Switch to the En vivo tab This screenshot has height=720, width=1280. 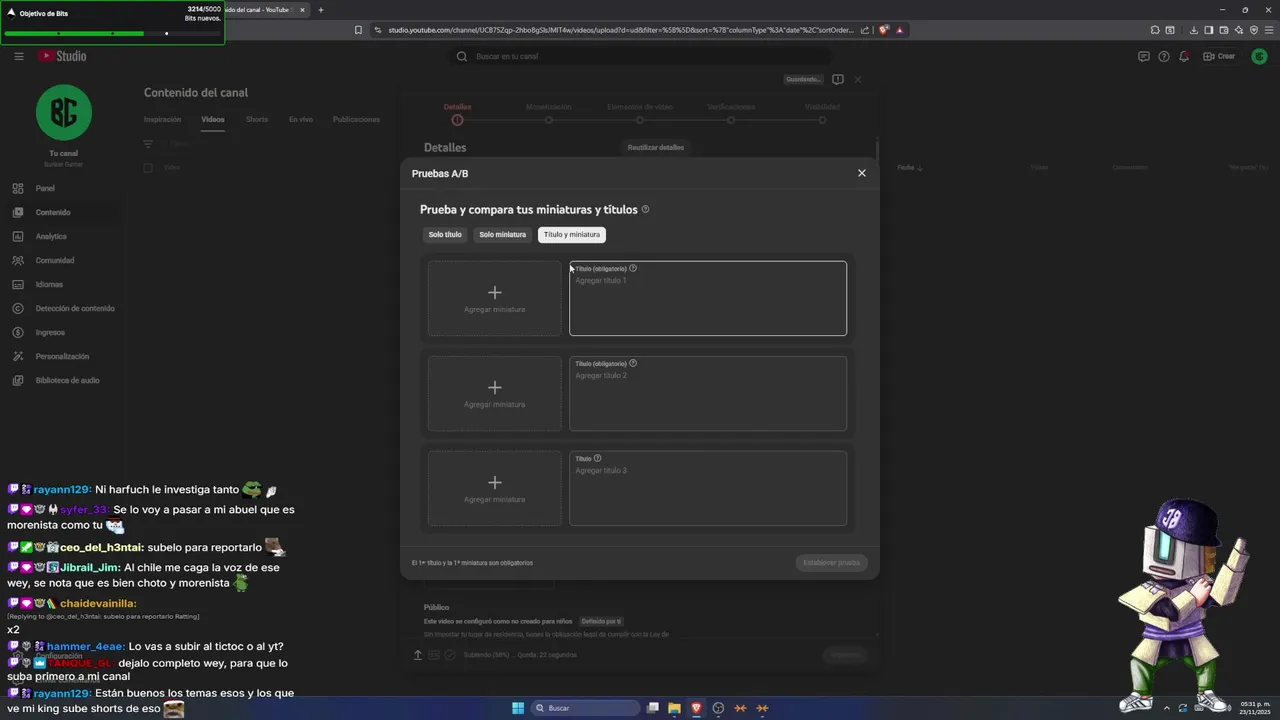tap(301, 119)
